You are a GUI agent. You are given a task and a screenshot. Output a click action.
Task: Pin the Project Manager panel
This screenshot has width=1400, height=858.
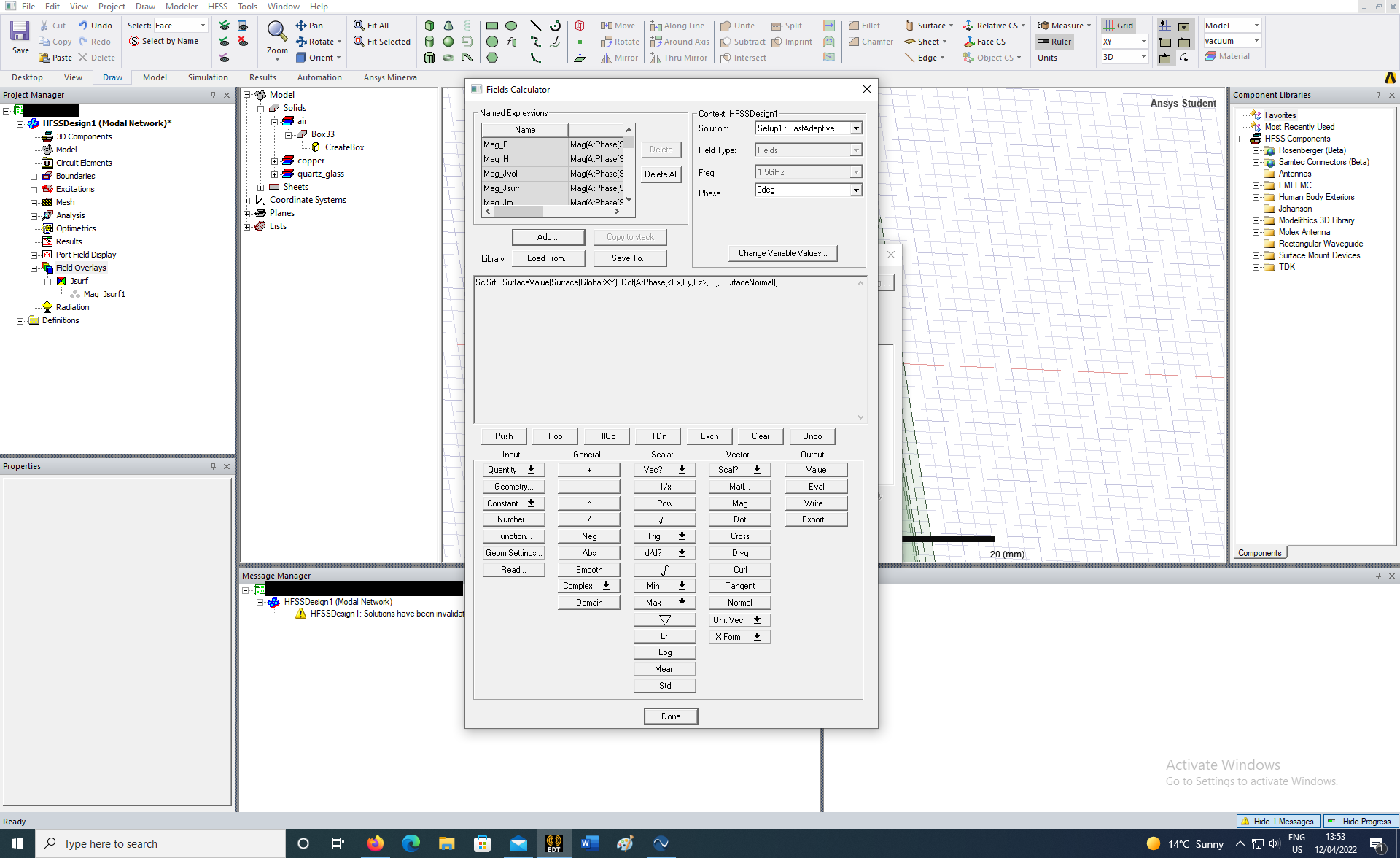[213, 95]
